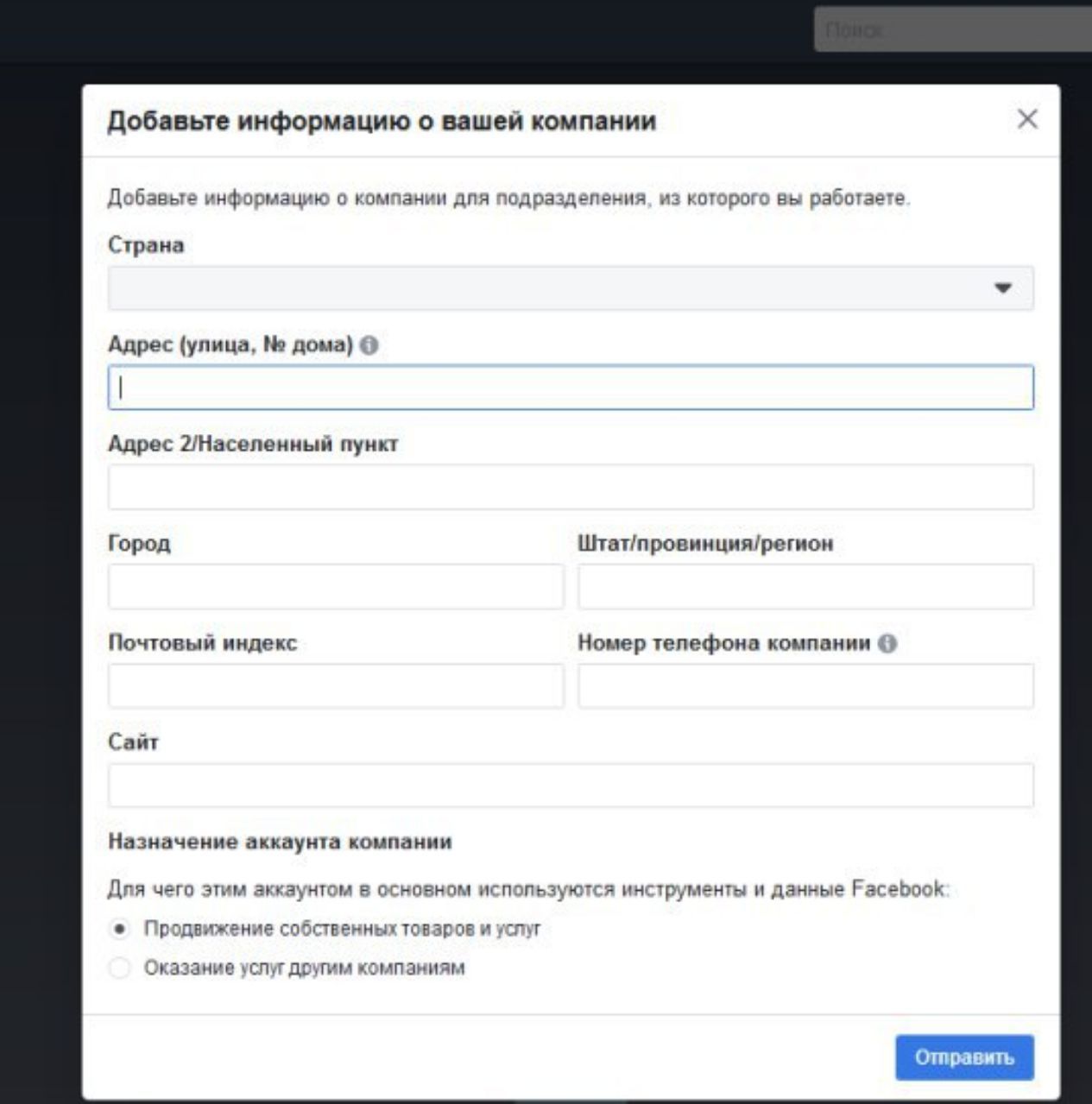This screenshot has height=1104, width=1092.
Task: Click the Сайт website input field
Action: [571, 785]
